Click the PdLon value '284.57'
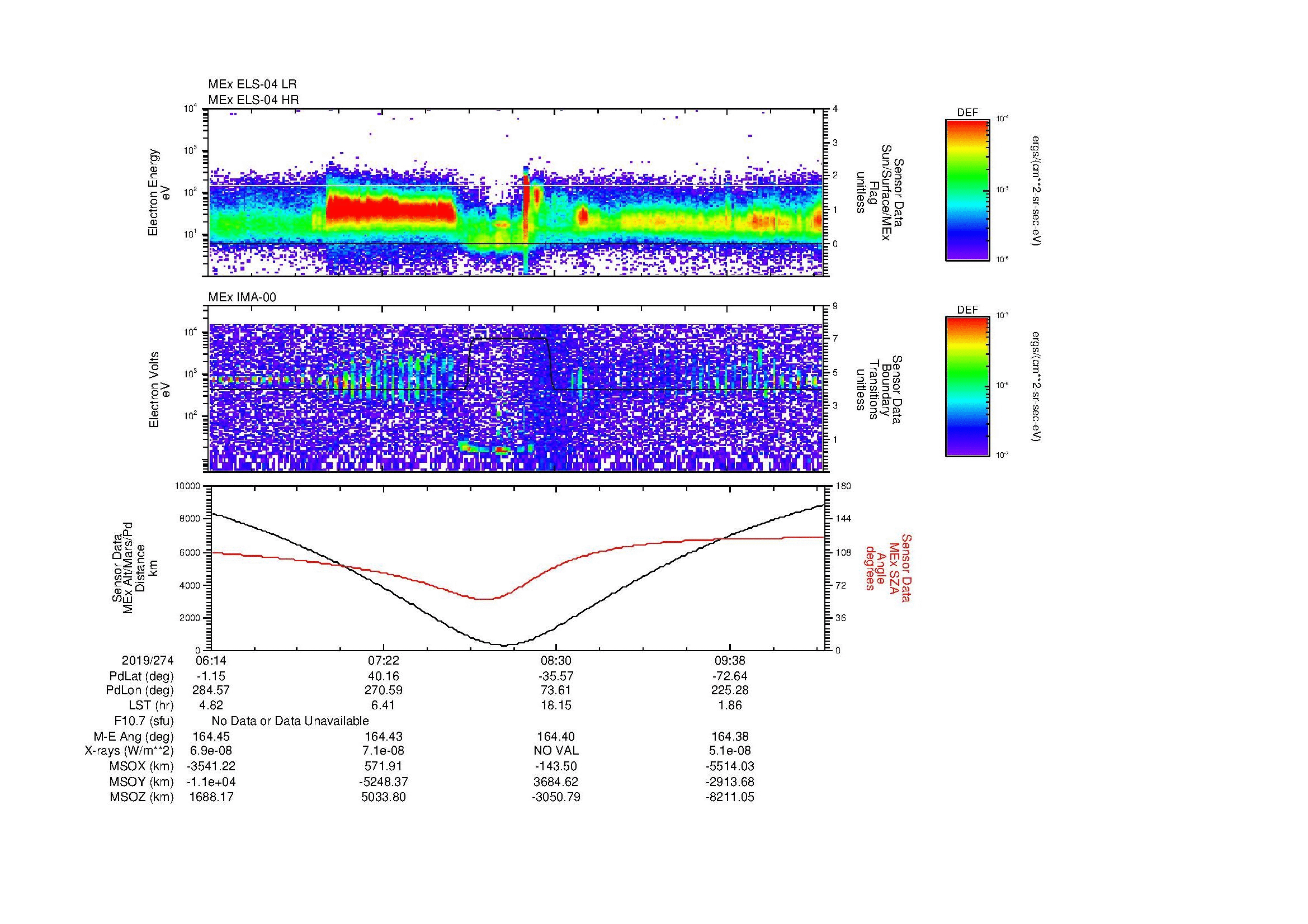Screen dimensions: 1308x924 click(x=211, y=690)
